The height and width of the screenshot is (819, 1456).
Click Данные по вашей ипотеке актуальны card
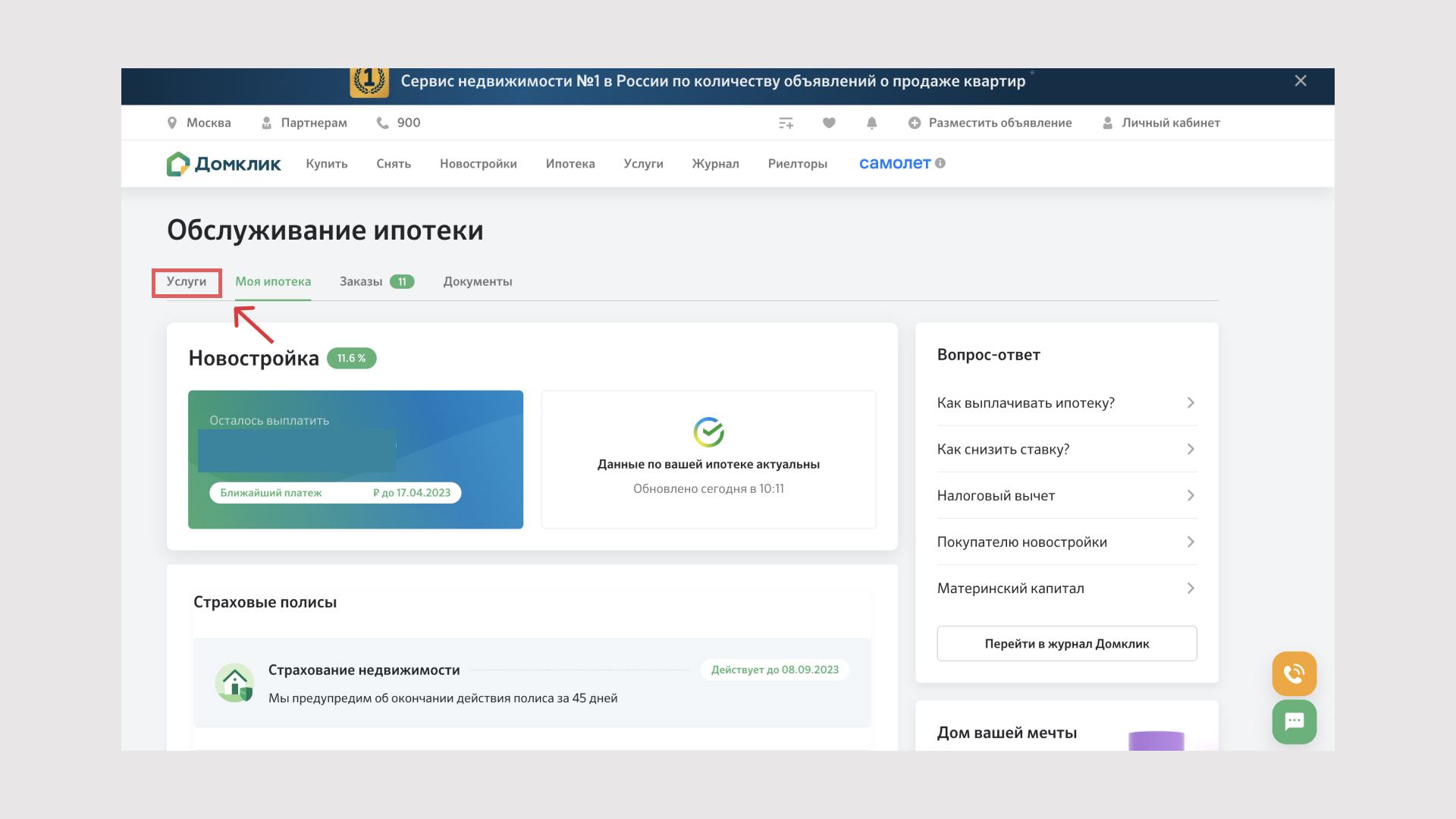point(709,460)
